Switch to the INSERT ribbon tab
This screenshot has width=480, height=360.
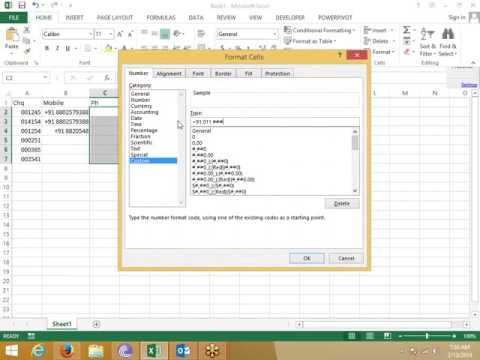tap(74, 17)
